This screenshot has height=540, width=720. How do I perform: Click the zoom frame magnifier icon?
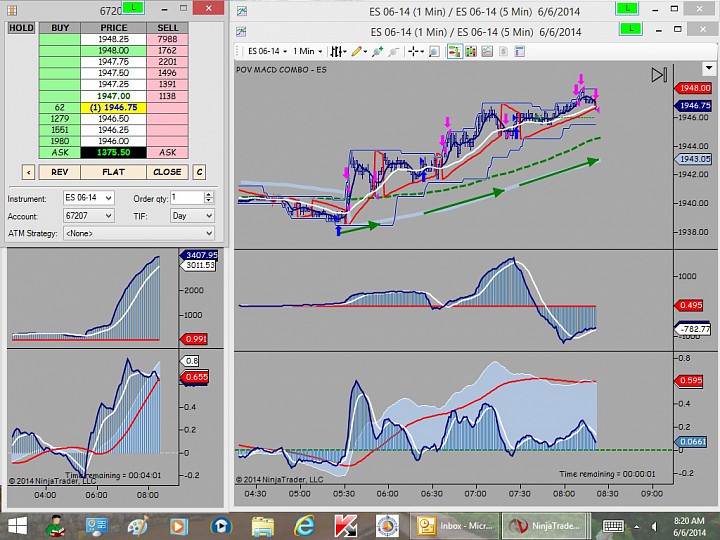(x=433, y=51)
